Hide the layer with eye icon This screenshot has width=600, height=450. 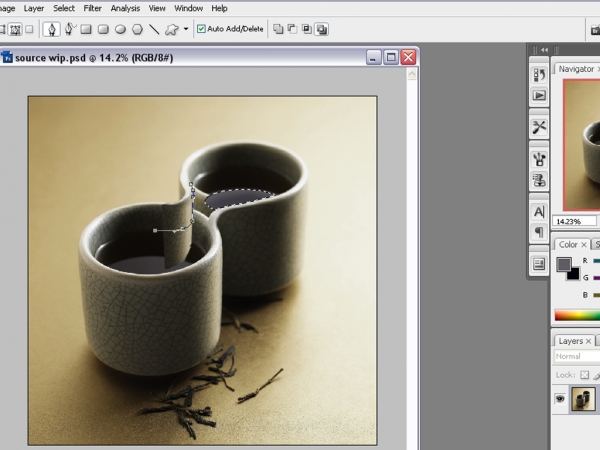560,399
